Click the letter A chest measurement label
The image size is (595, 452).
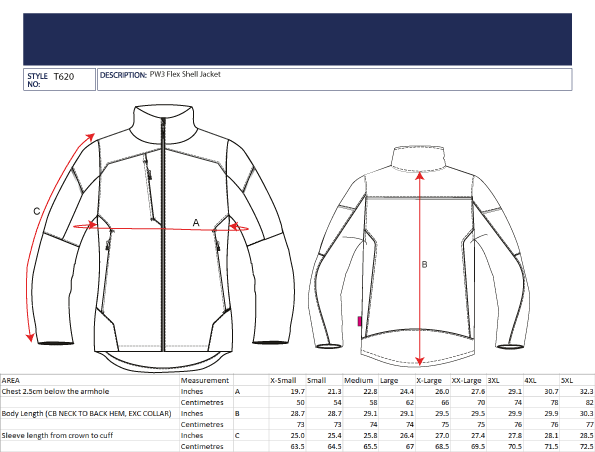196,222
